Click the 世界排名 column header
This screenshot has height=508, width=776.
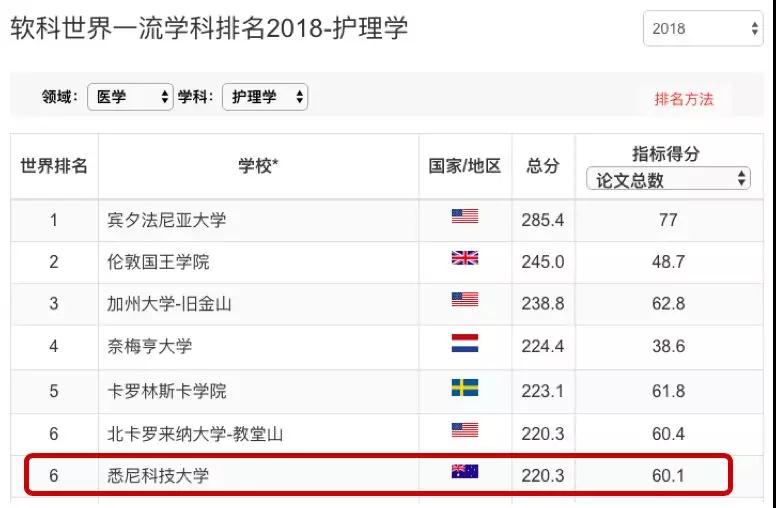click(x=54, y=166)
